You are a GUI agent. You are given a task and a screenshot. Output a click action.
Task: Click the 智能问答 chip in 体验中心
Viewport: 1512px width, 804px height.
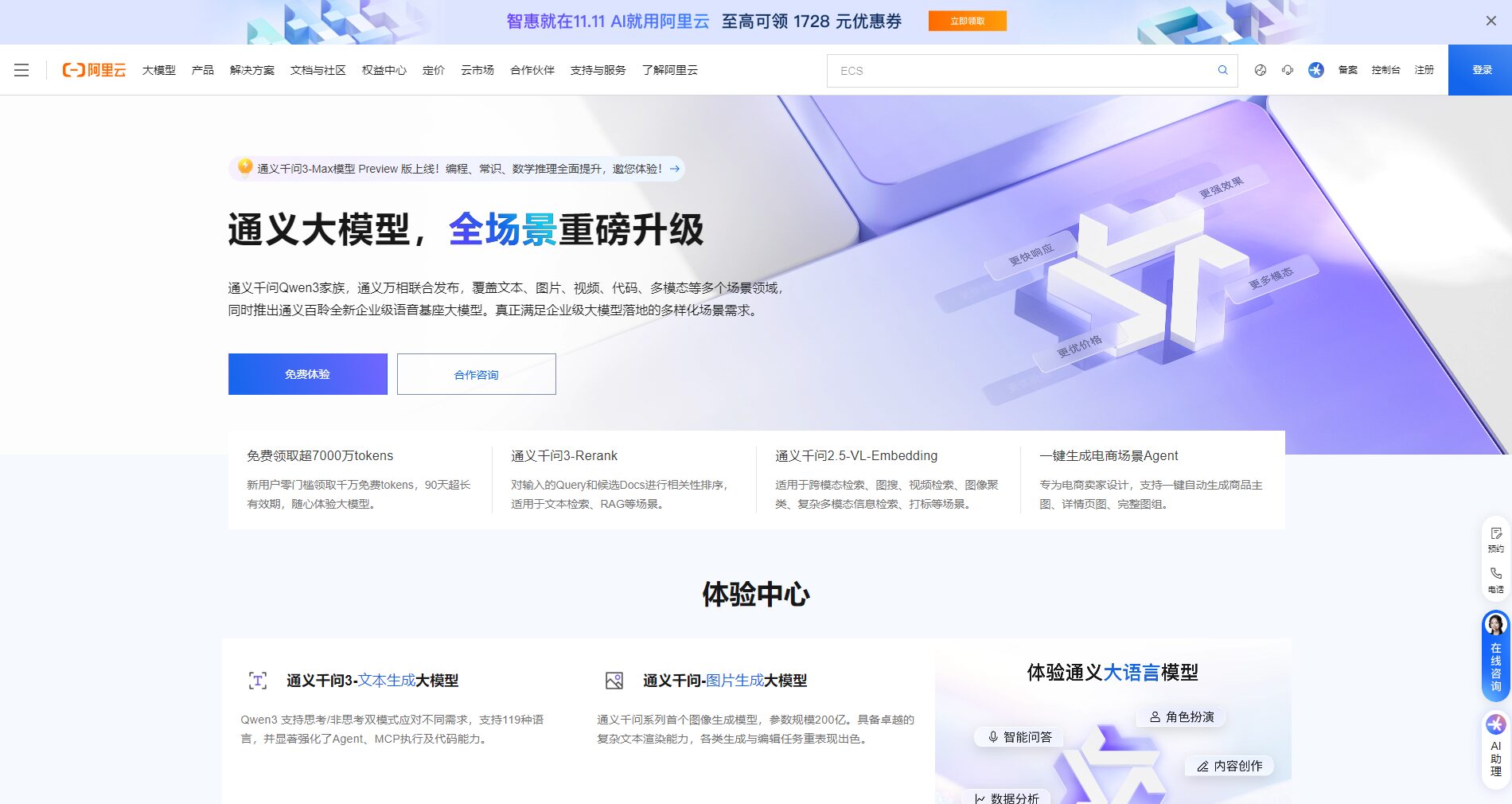tap(1019, 737)
